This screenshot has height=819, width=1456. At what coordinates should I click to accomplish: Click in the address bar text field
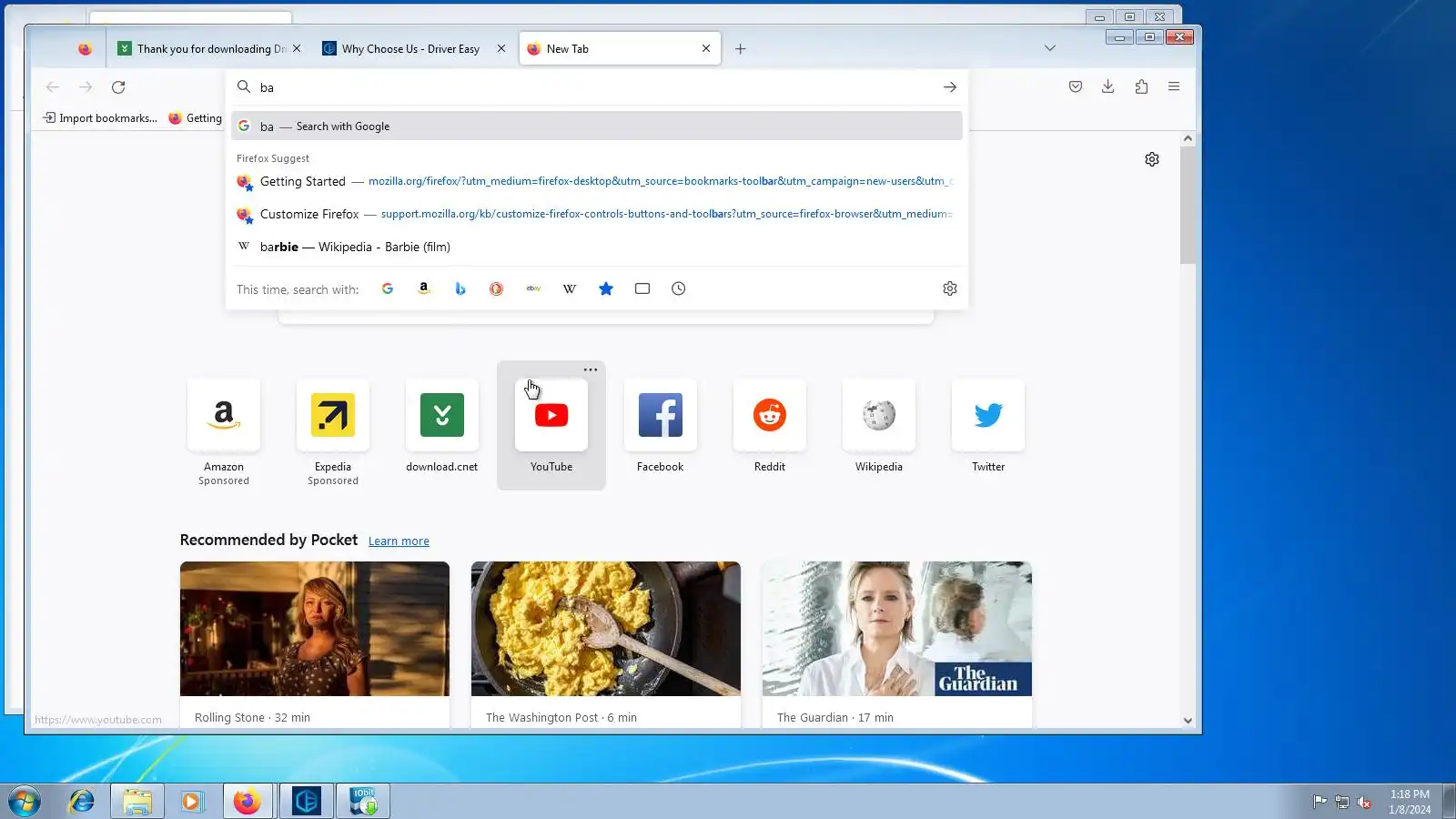[596, 87]
